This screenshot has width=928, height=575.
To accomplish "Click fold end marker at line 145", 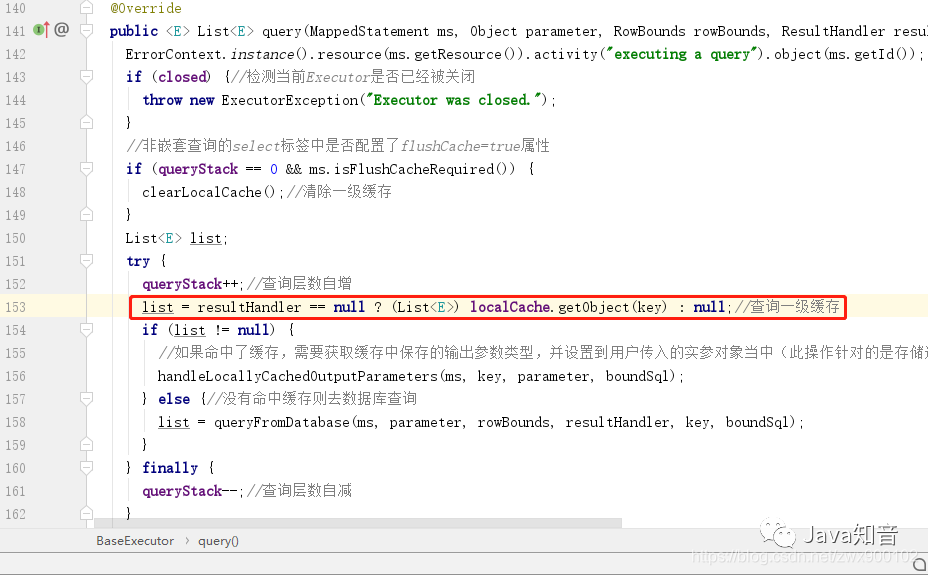I will coord(86,122).
